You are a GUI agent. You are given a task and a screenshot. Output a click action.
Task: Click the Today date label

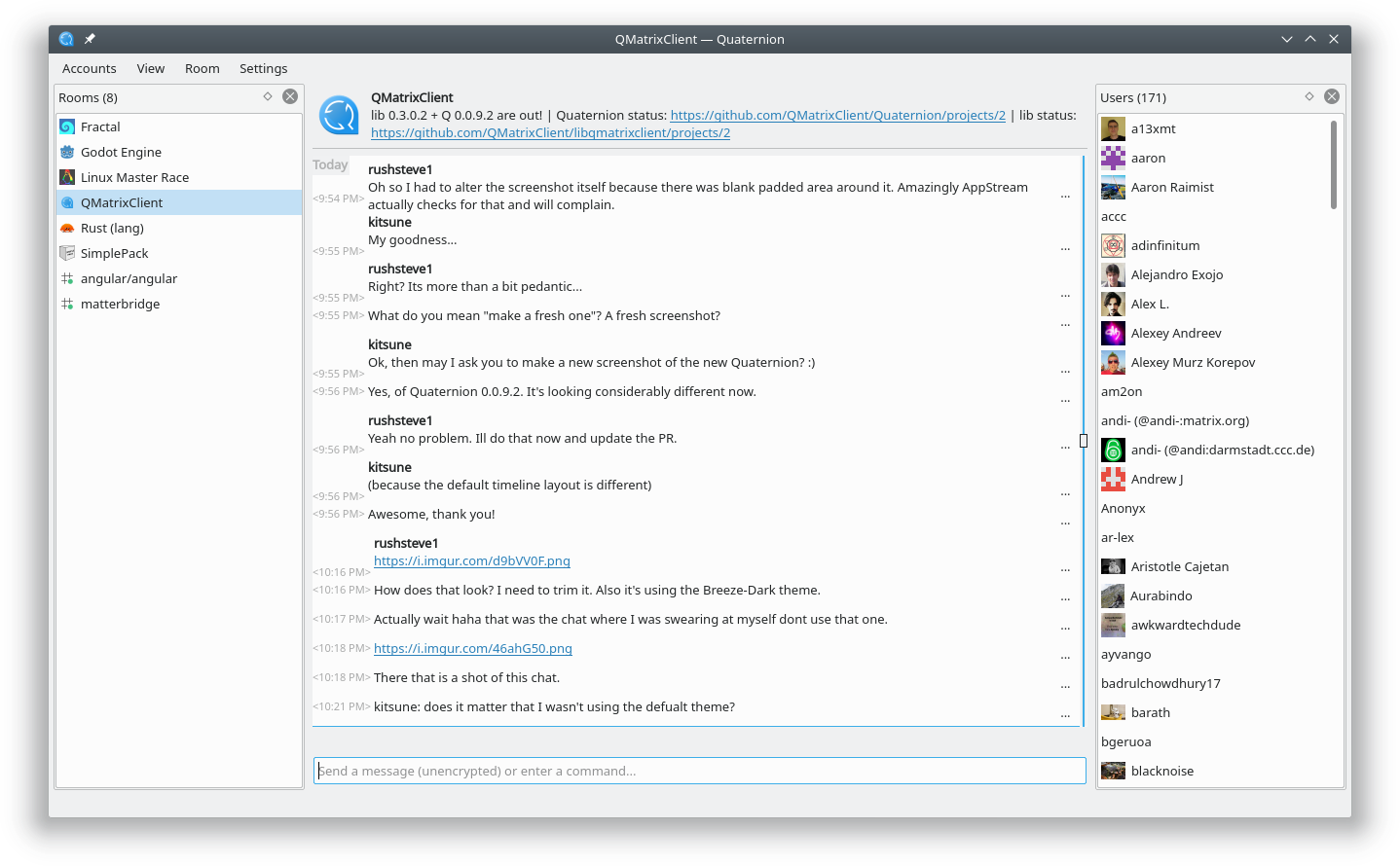(x=330, y=164)
